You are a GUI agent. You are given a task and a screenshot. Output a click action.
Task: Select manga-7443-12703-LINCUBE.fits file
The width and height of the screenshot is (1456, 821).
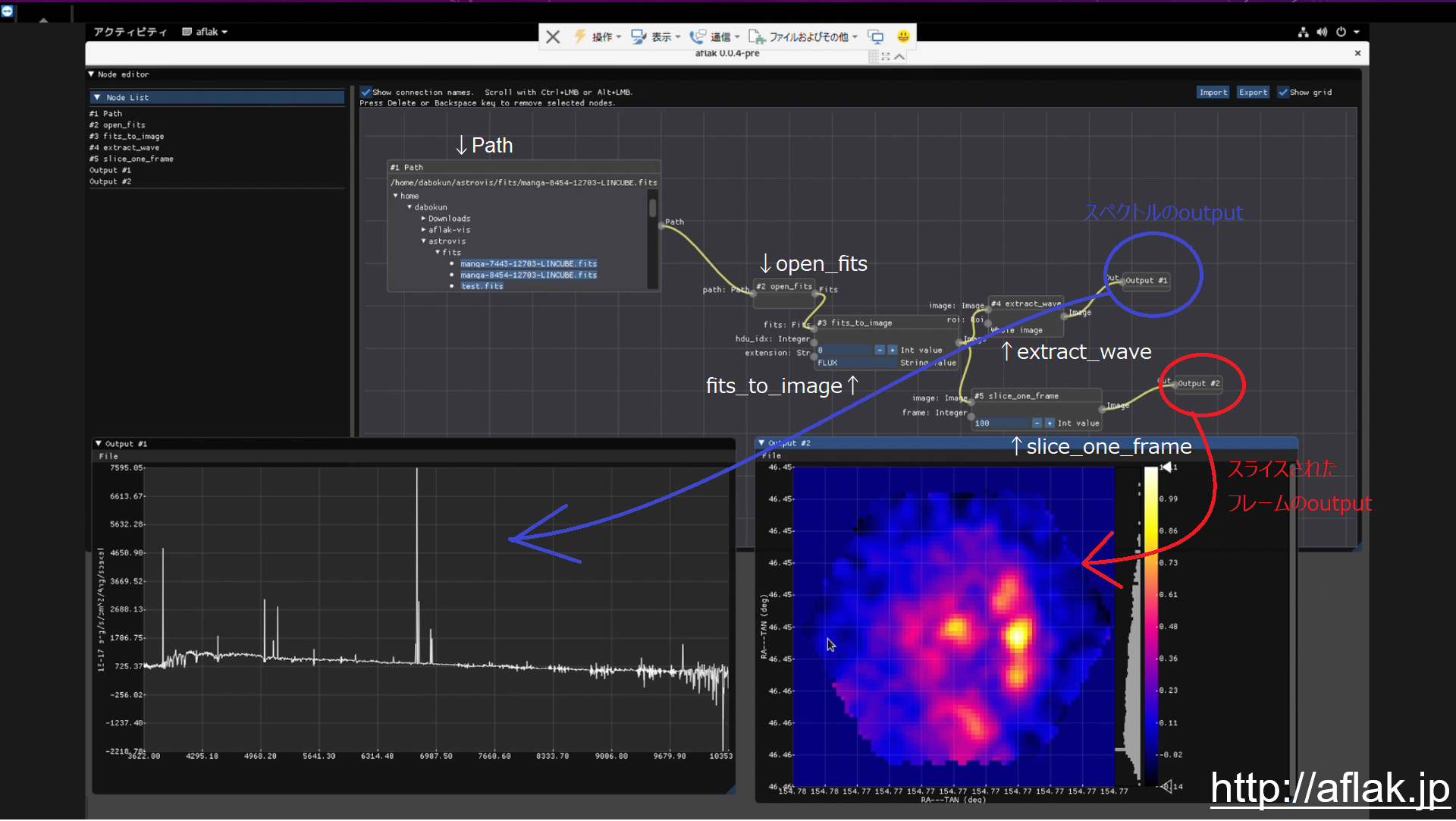pos(529,263)
